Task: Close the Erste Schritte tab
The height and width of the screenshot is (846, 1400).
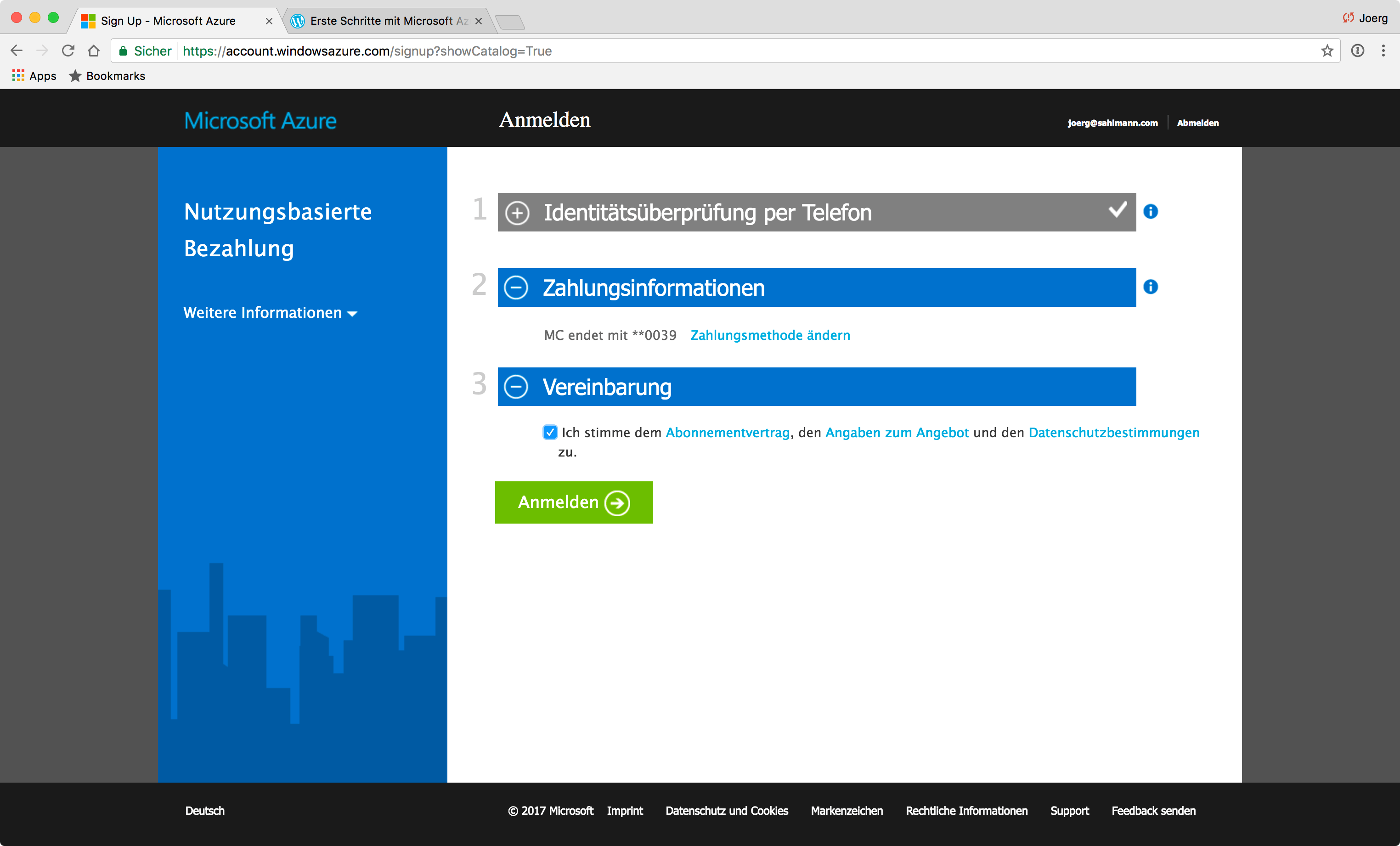Action: point(479,21)
